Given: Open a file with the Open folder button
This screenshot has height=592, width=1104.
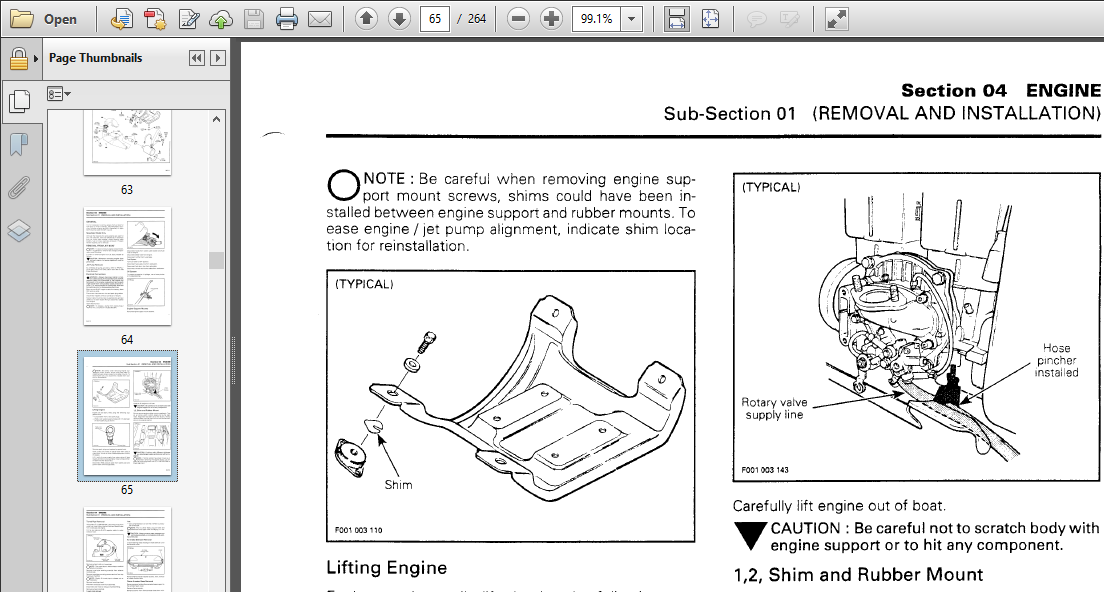Looking at the screenshot, I should (x=43, y=19).
